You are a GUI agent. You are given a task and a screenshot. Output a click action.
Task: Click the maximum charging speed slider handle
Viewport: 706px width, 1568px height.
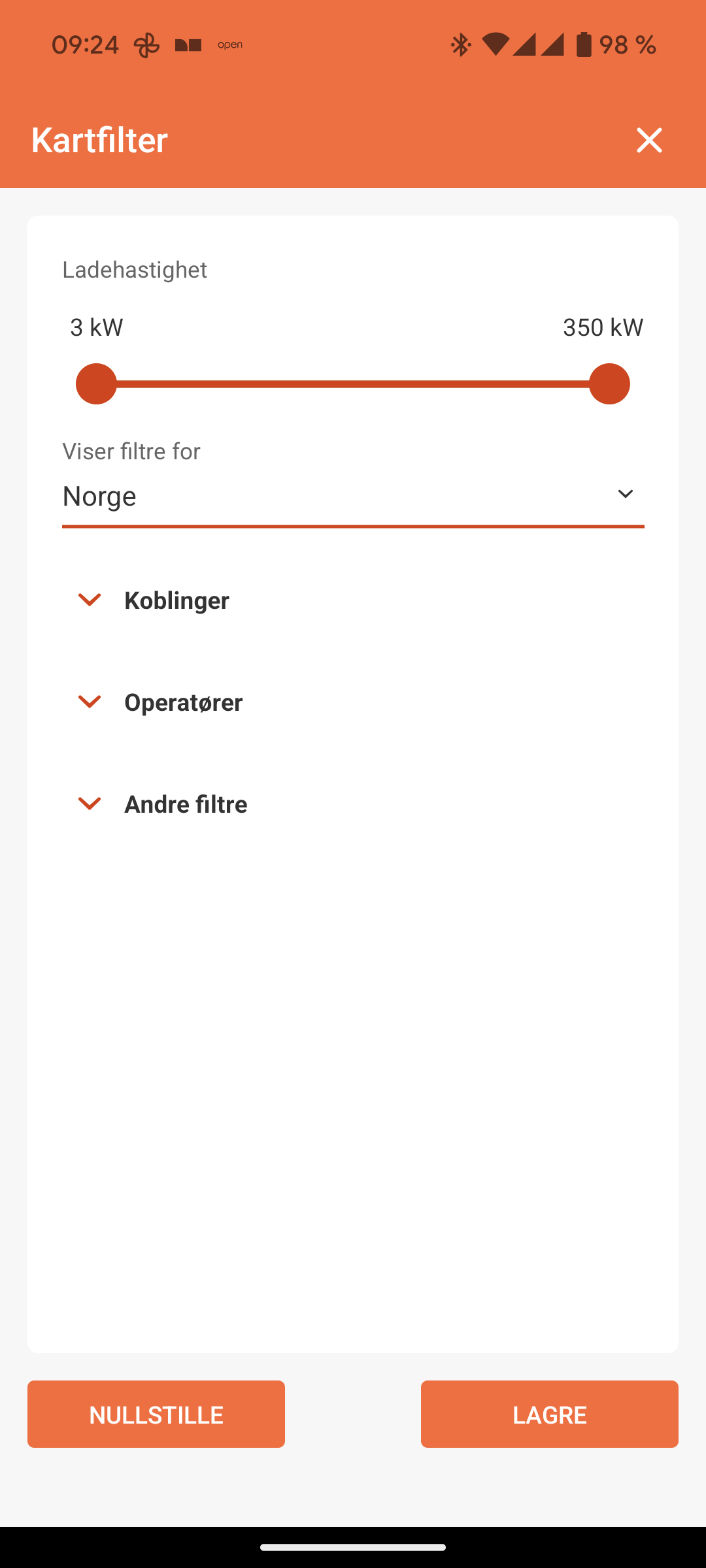click(609, 384)
